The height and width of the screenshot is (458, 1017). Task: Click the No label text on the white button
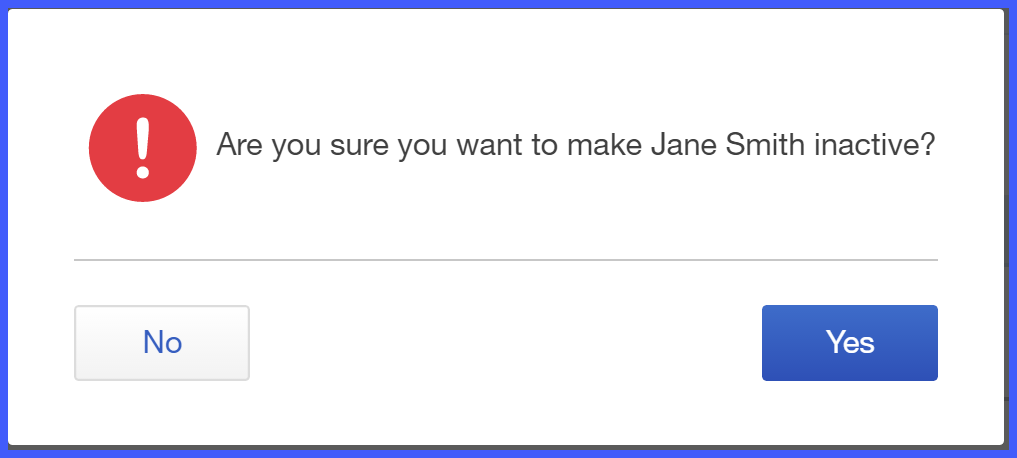(x=162, y=342)
